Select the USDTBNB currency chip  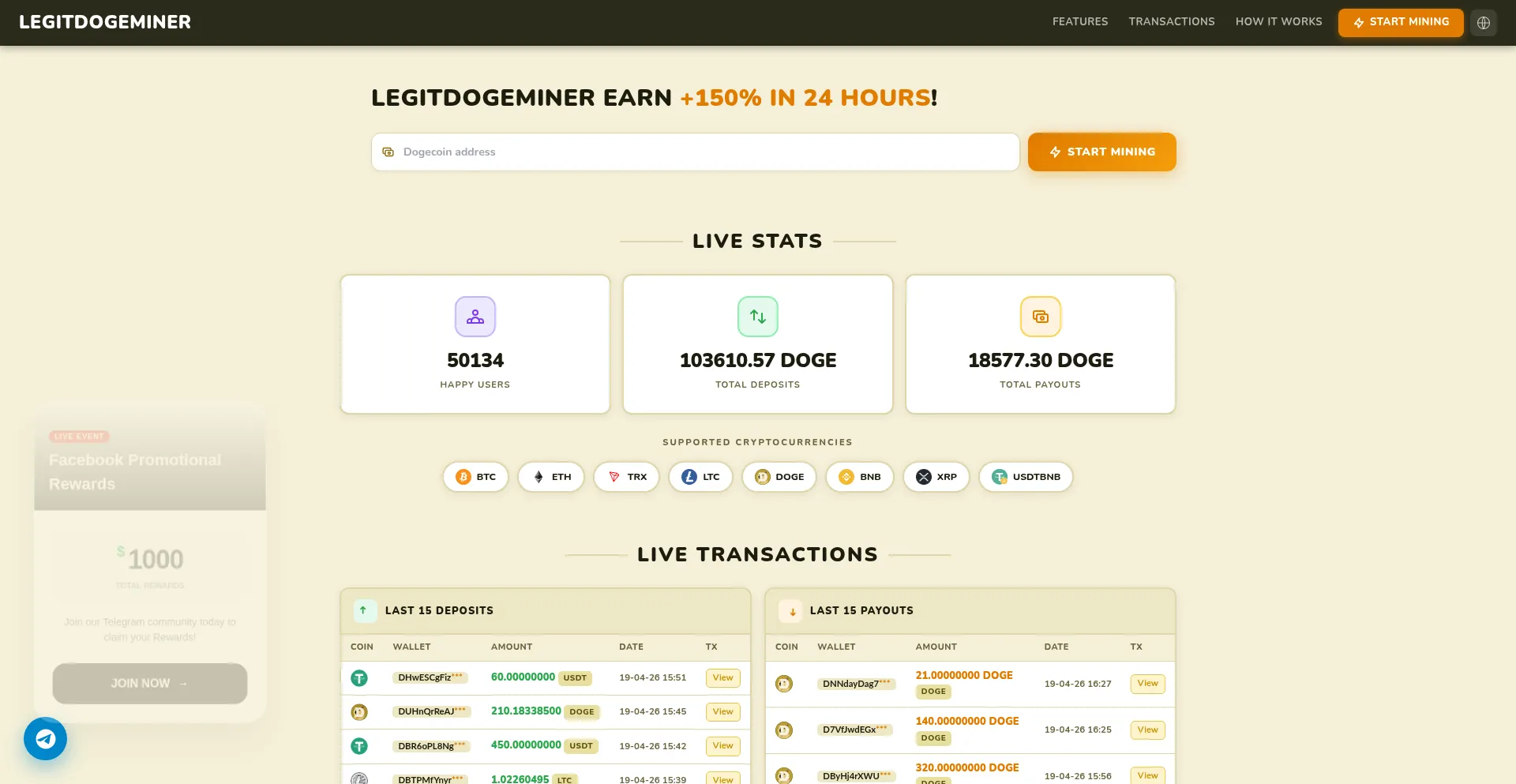(x=1026, y=477)
